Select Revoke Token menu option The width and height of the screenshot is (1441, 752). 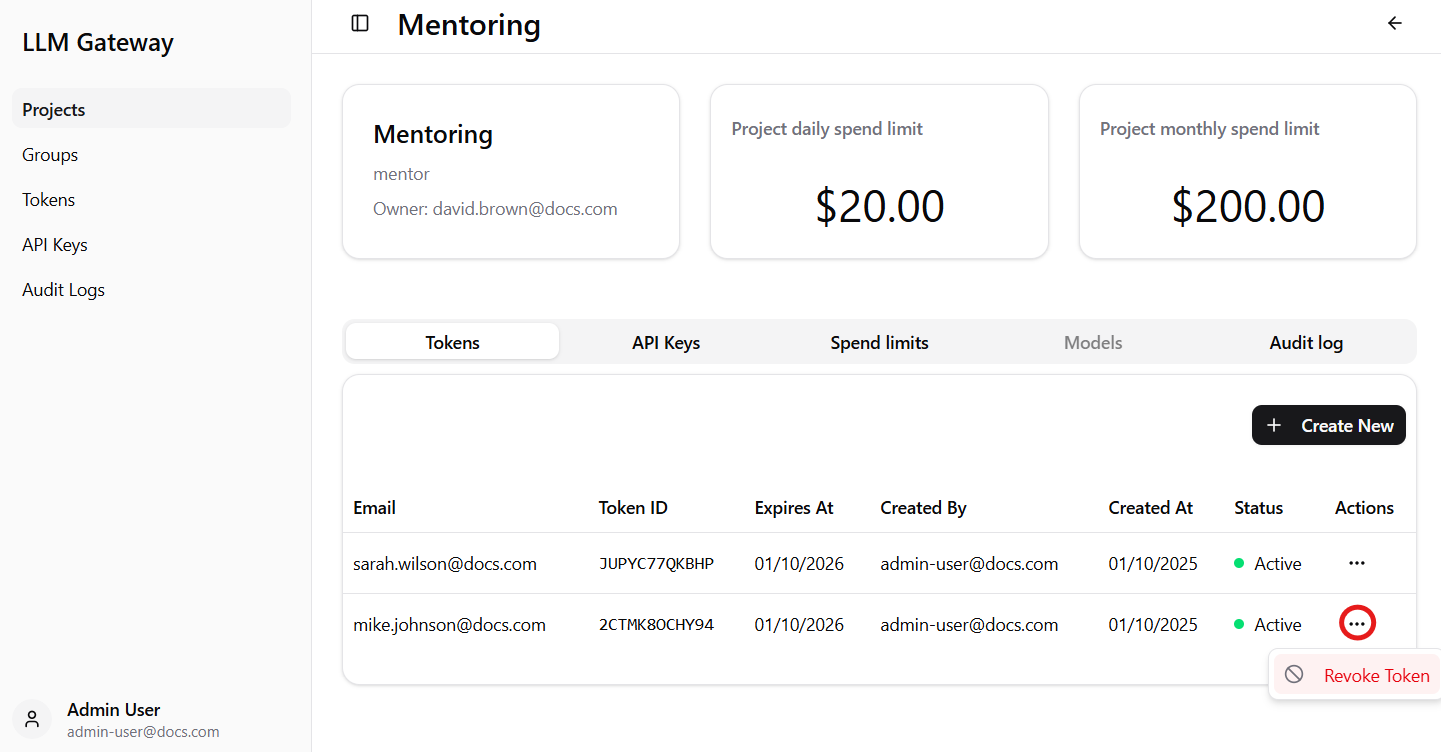1375,675
